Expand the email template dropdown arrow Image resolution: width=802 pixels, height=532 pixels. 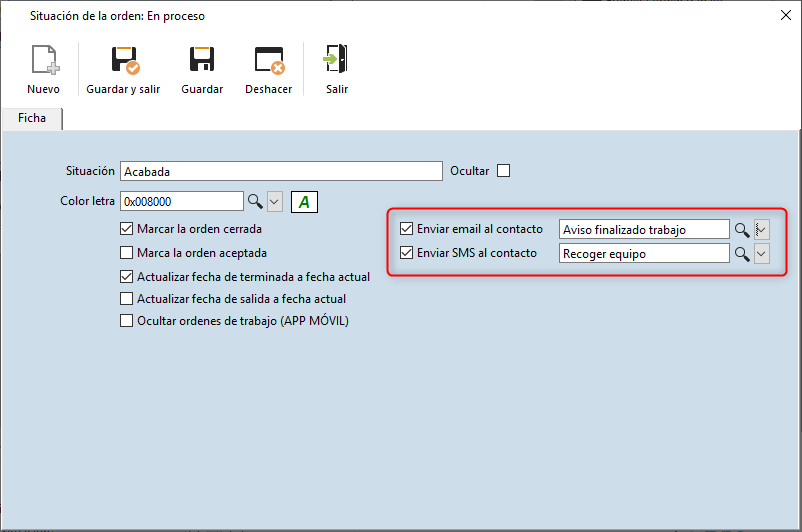click(x=762, y=230)
